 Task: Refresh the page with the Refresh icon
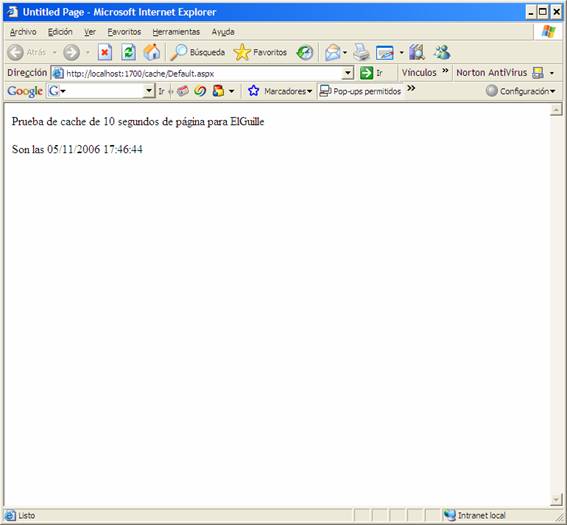128,52
